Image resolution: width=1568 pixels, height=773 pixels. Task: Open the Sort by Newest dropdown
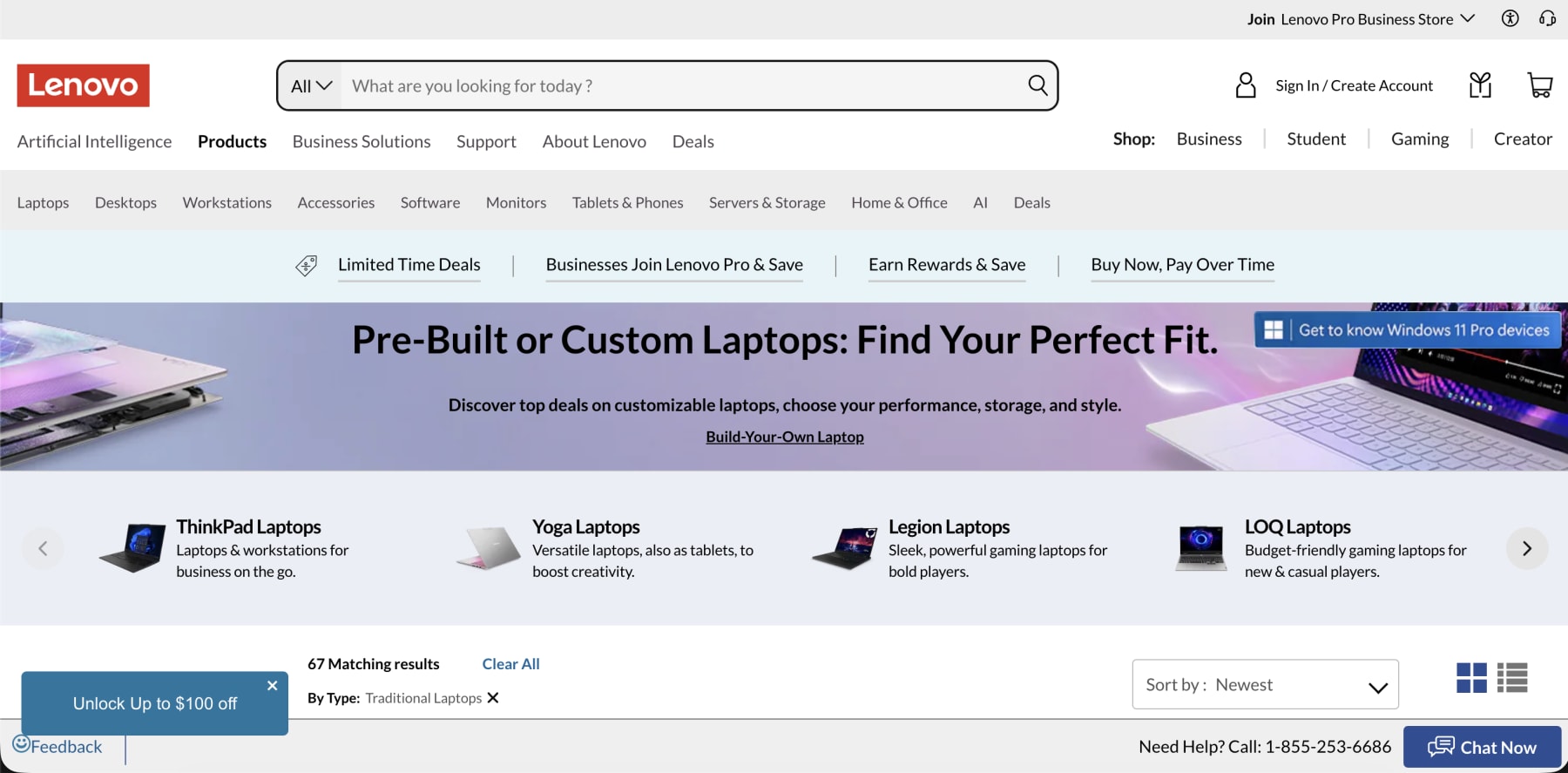pyautogui.click(x=1266, y=684)
